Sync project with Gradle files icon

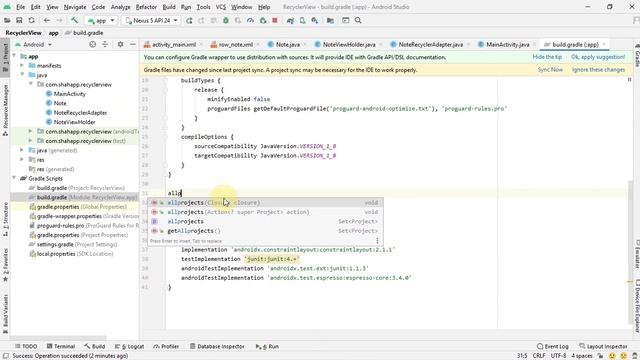(290, 20)
